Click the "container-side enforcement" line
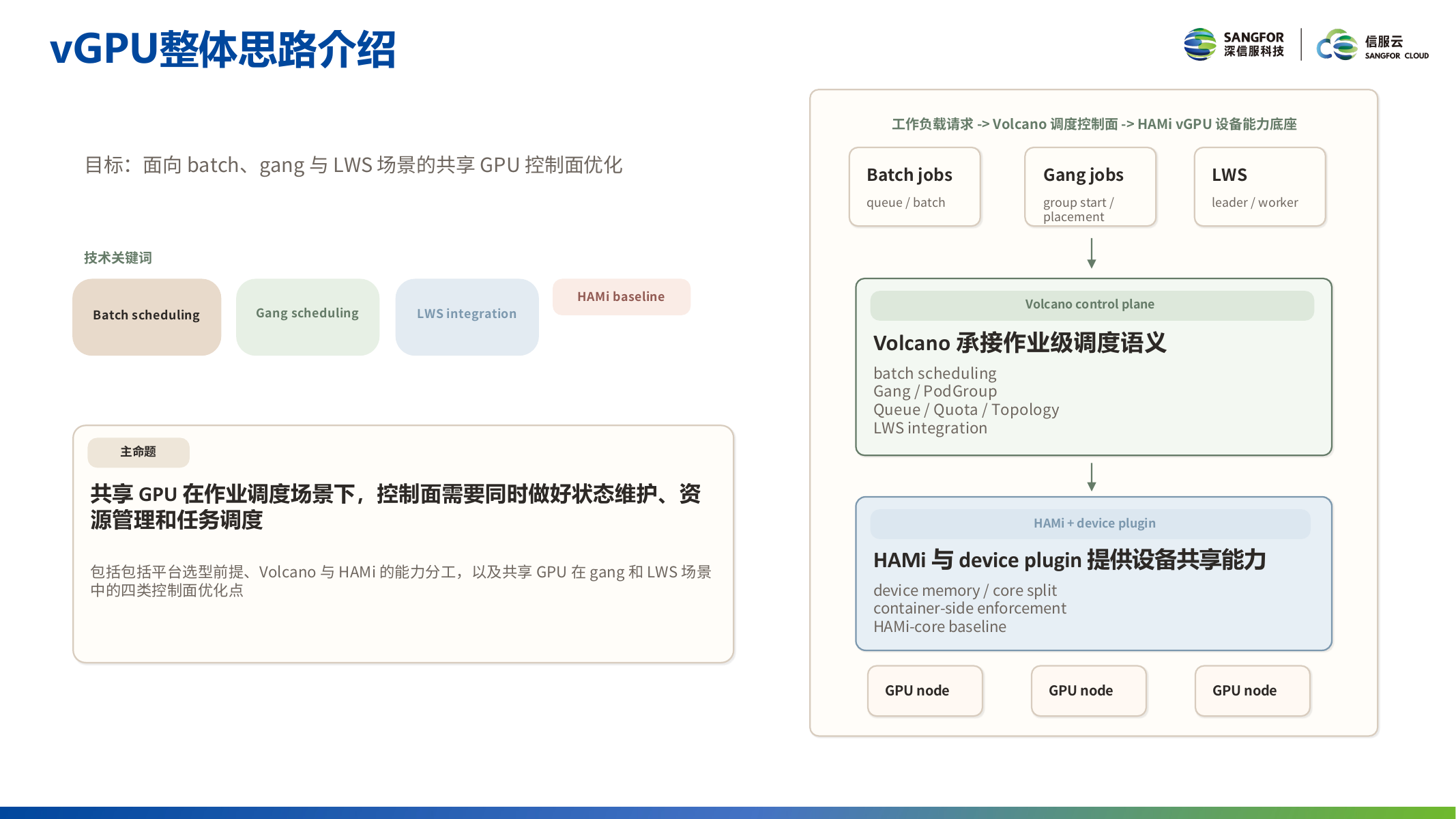 [x=970, y=608]
